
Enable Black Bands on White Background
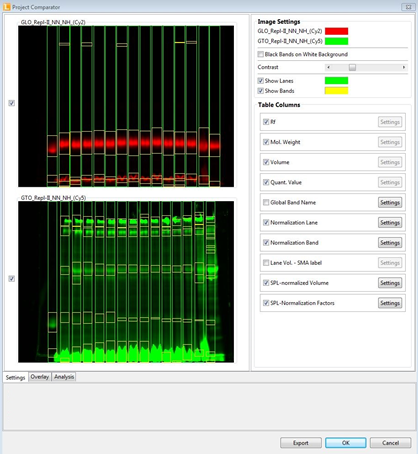[261, 54]
